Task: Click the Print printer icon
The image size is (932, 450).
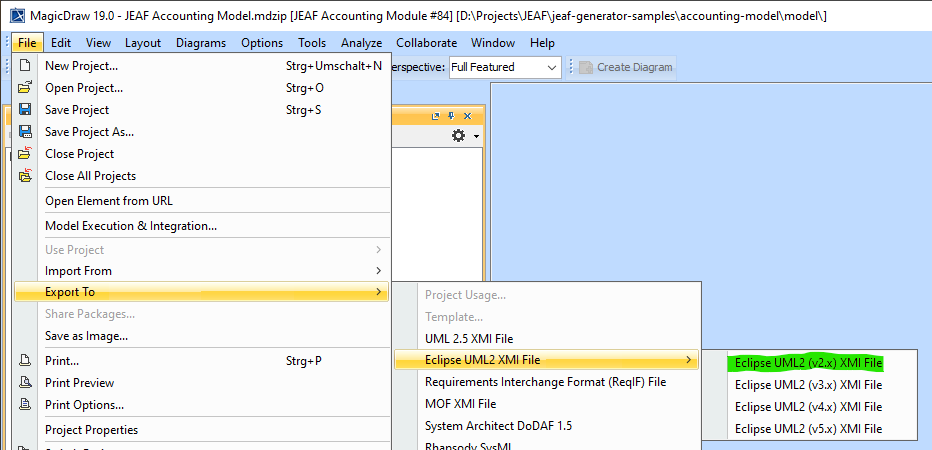Action: pyautogui.click(x=25, y=360)
